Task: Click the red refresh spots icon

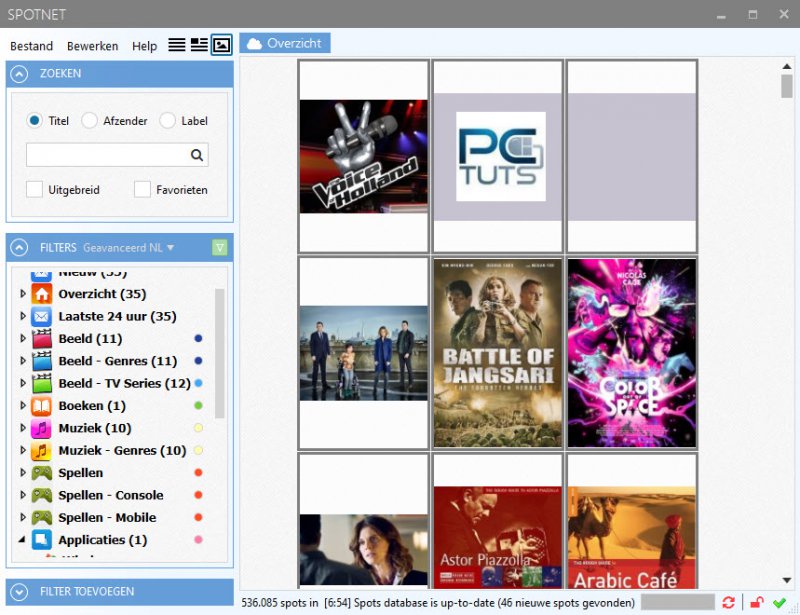Action: (x=728, y=602)
